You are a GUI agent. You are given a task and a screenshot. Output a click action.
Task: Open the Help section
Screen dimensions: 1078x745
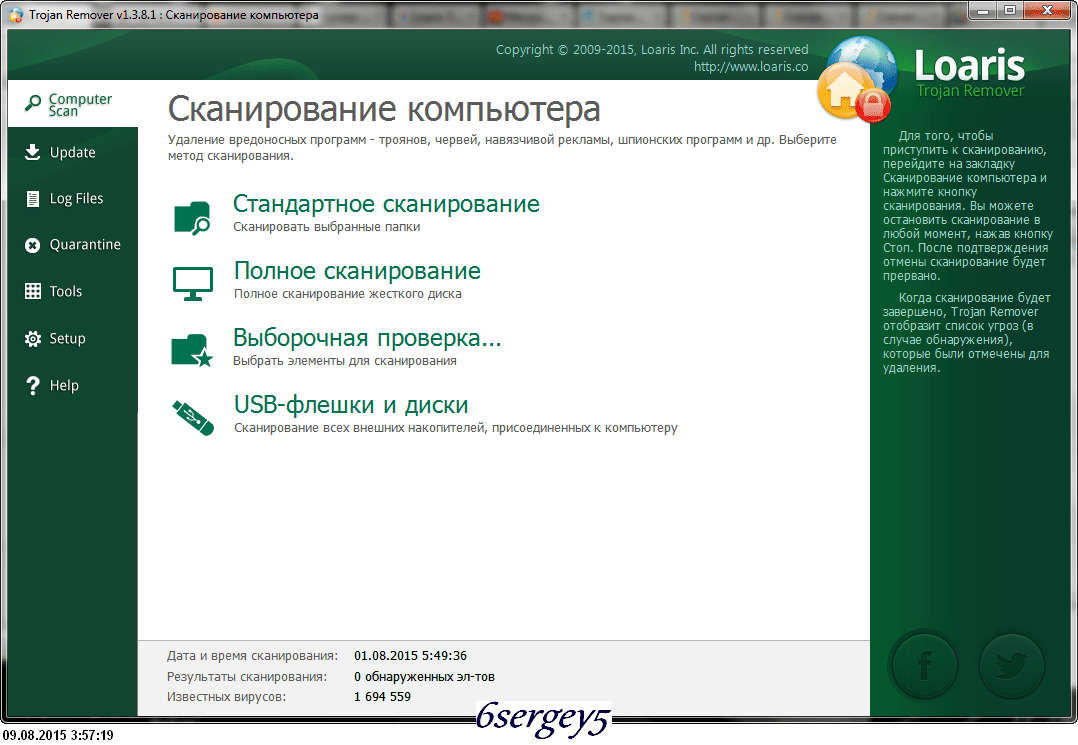tap(73, 386)
